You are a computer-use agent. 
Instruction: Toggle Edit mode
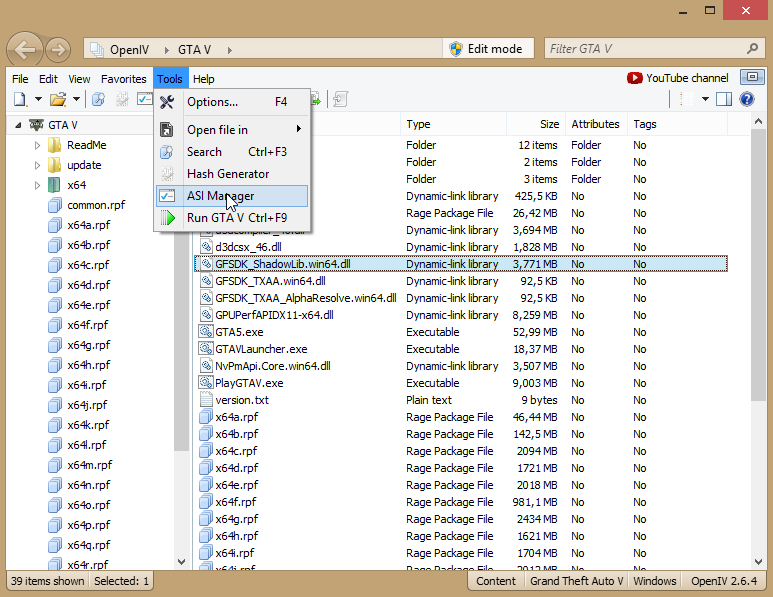(485, 49)
